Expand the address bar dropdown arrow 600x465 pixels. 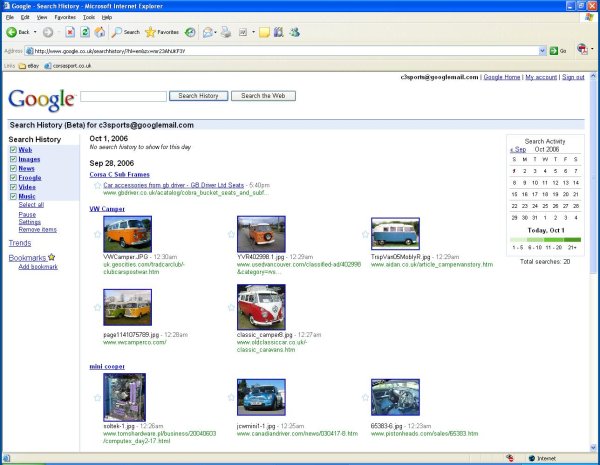(x=542, y=51)
